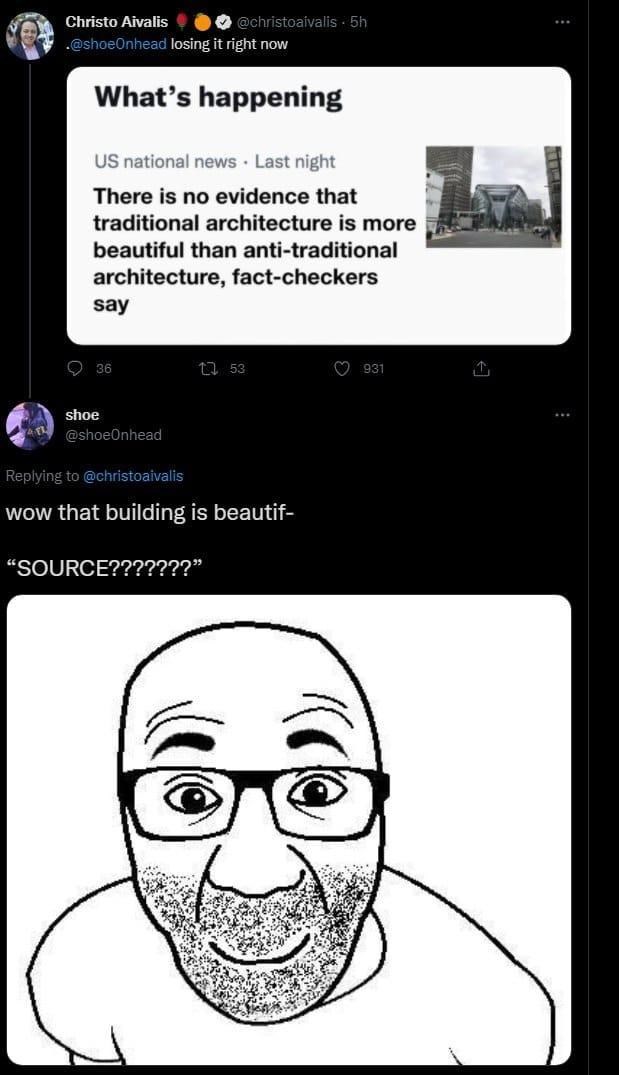Click the reply icon showing 36
The image size is (619, 1075).
pyautogui.click(x=75, y=369)
